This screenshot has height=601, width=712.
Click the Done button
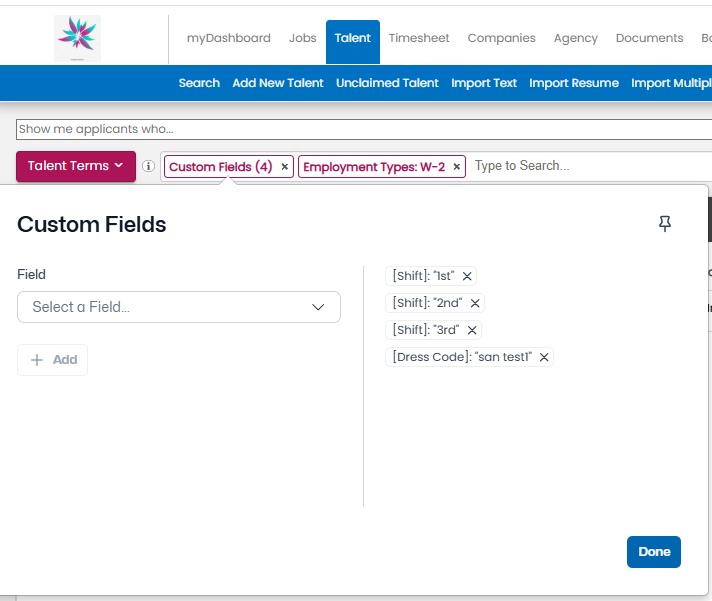click(x=654, y=552)
